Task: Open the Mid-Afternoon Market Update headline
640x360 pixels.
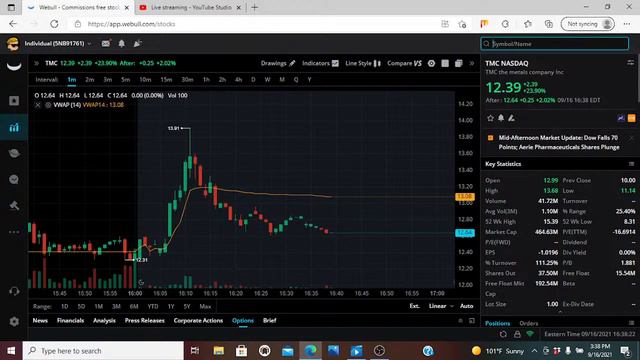Action: [x=559, y=142]
